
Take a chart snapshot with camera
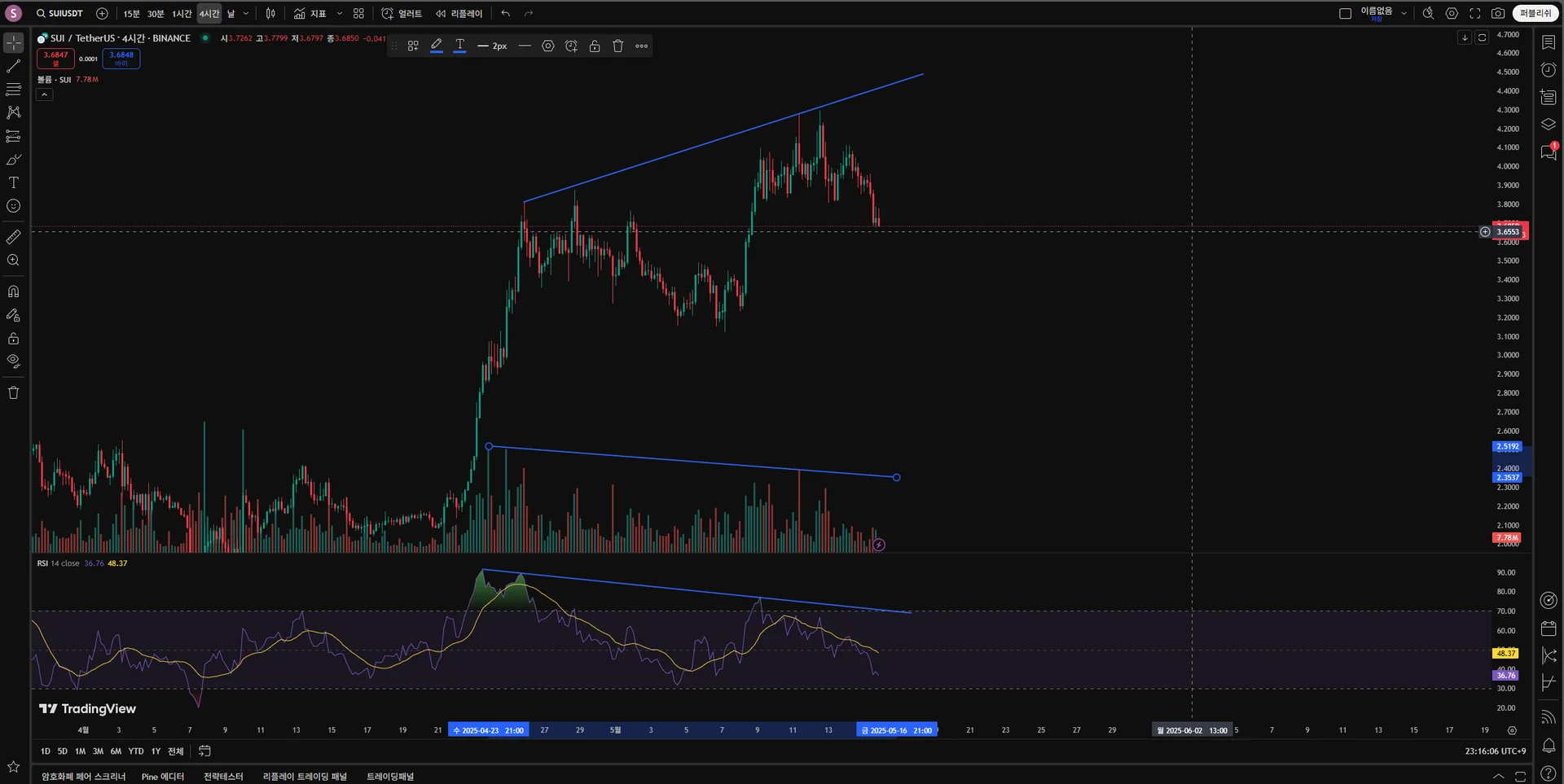click(x=1498, y=14)
